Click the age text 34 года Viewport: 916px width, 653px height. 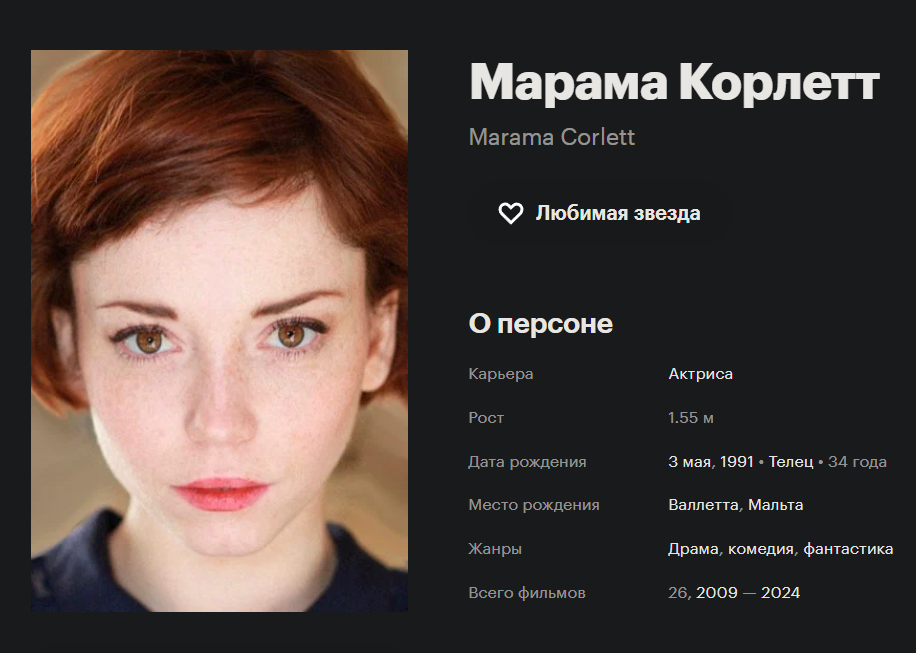pyautogui.click(x=857, y=461)
